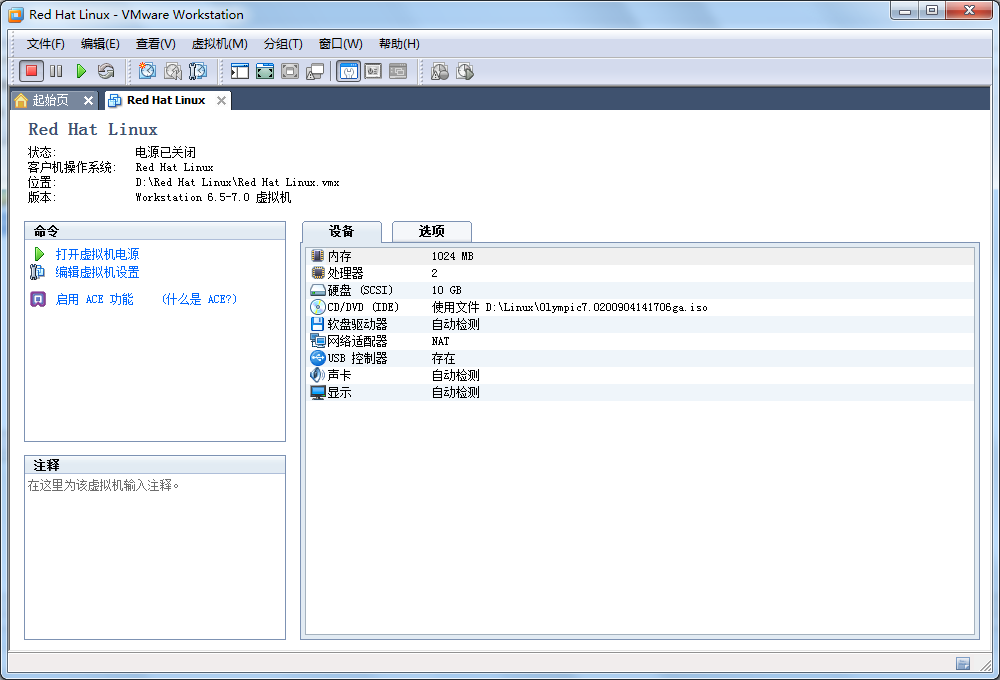
Task: Open the Snapshot Manager toolbar icon
Action: (x=198, y=71)
